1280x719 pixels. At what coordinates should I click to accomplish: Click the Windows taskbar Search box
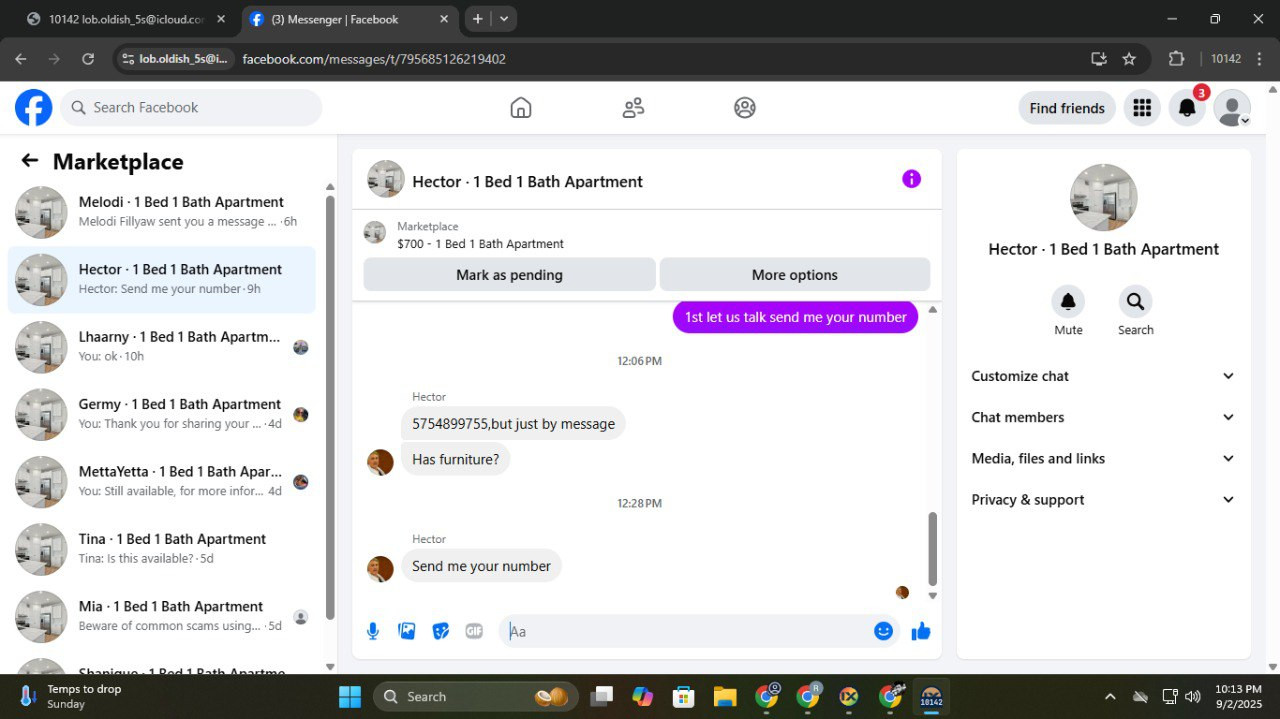click(x=475, y=696)
